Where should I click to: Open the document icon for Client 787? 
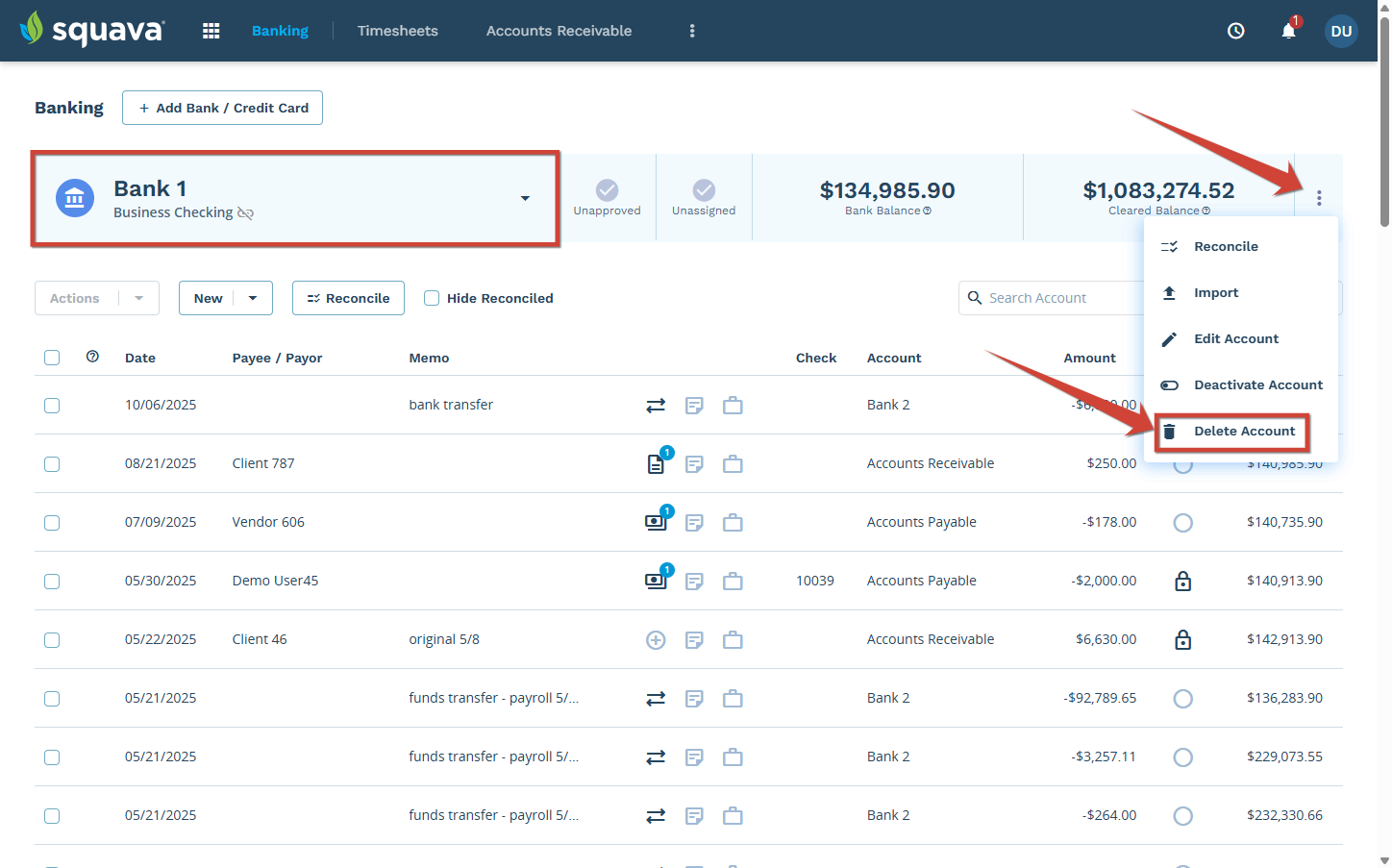656,464
